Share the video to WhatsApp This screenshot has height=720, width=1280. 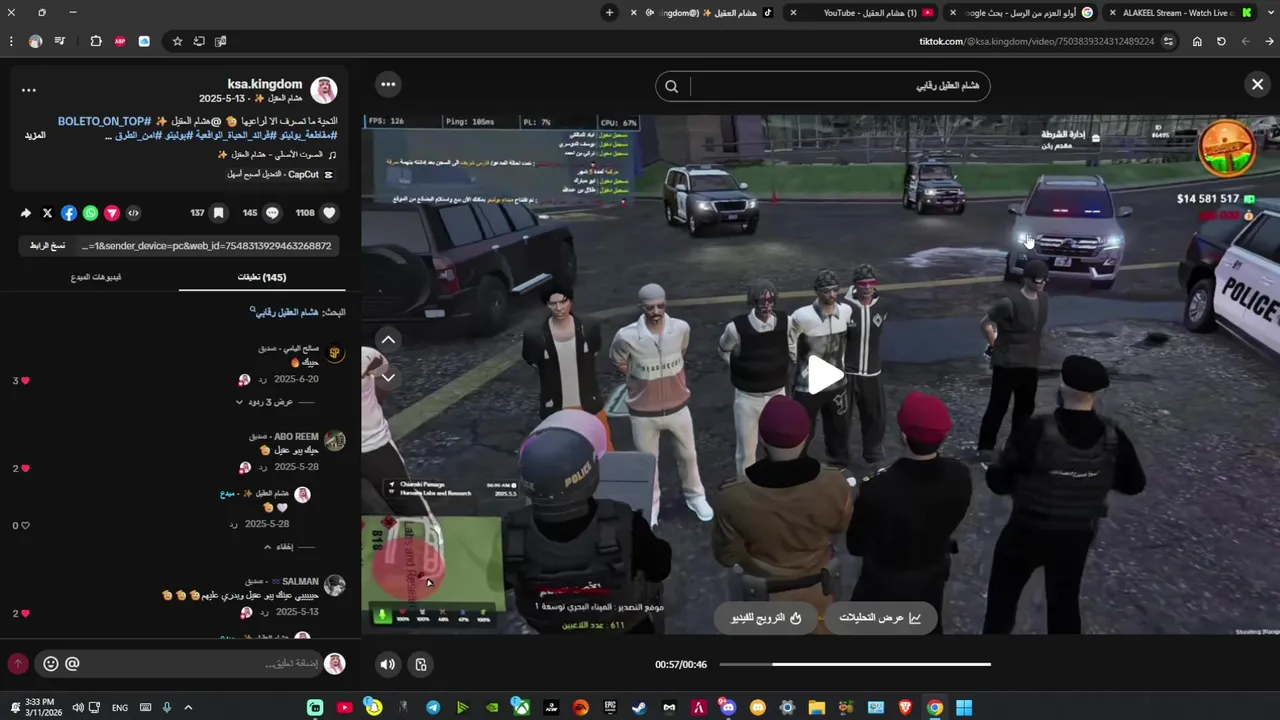coord(90,213)
